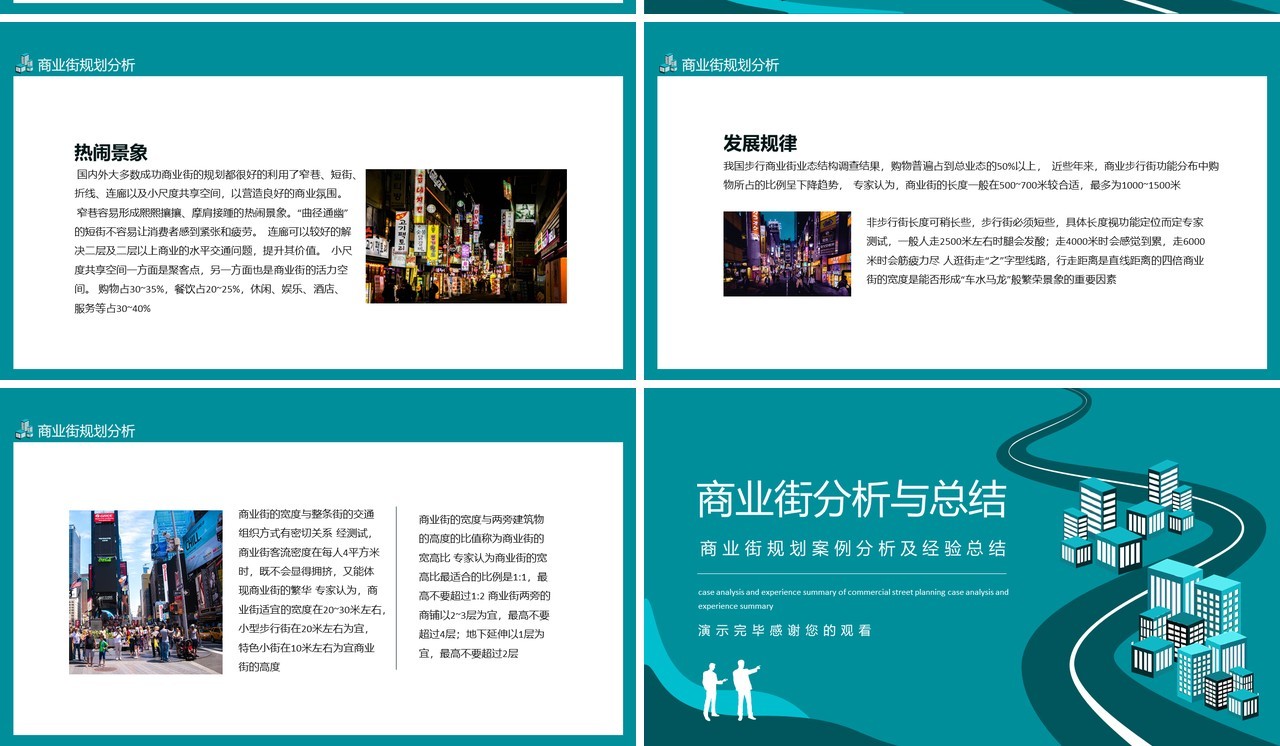Image resolution: width=1280 pixels, height=746 pixels.
Task: Click the paragraph beginning 我国步行商业街业态结构
Action: tap(971, 175)
